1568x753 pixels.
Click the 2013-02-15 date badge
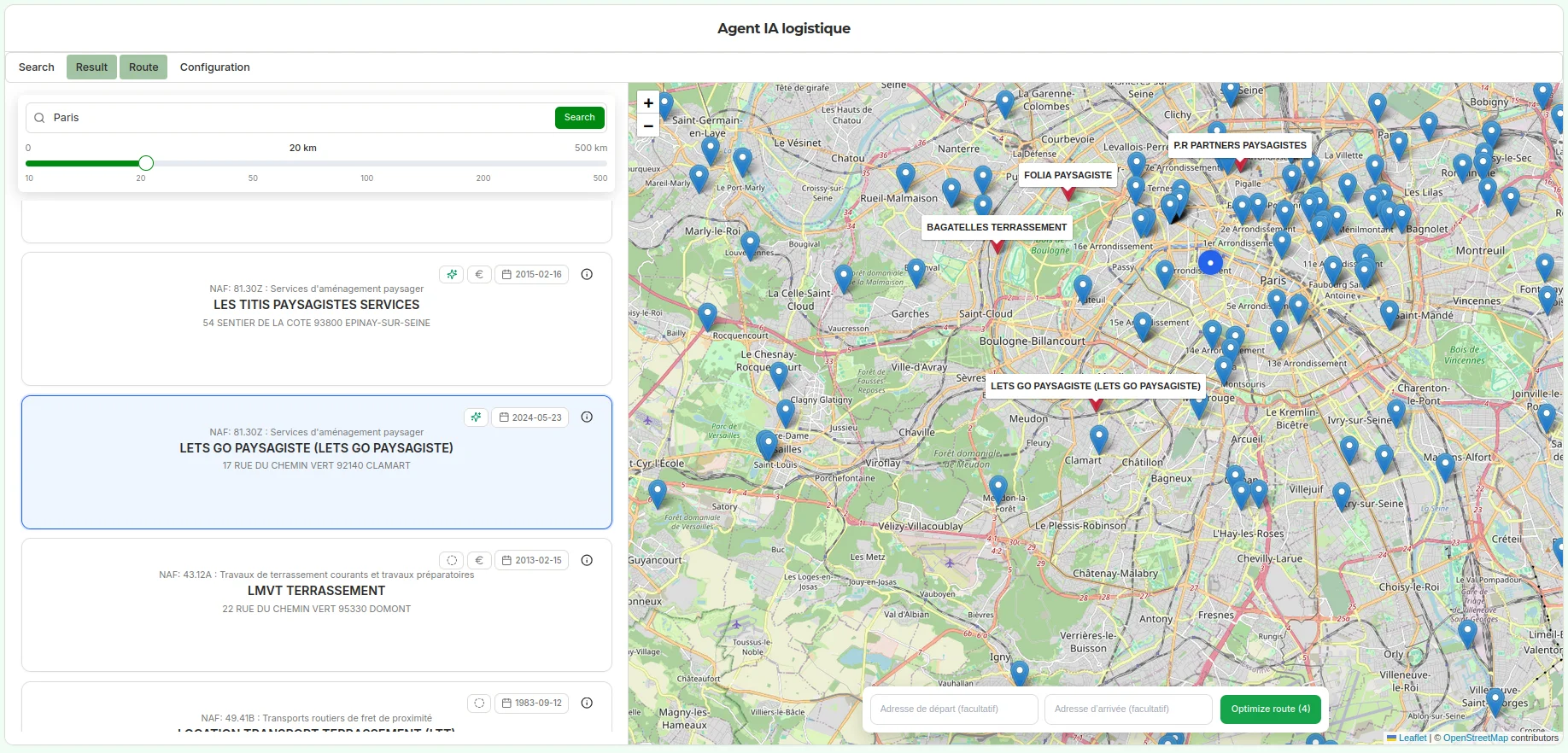532,561
